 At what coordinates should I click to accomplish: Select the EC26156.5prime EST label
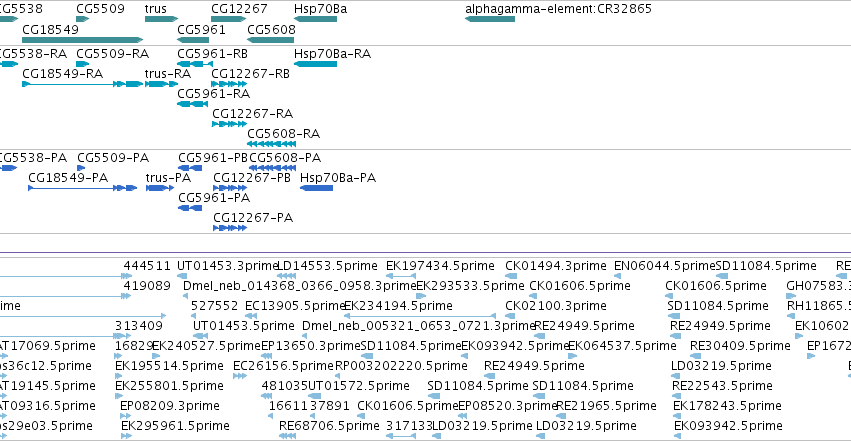coord(283,366)
